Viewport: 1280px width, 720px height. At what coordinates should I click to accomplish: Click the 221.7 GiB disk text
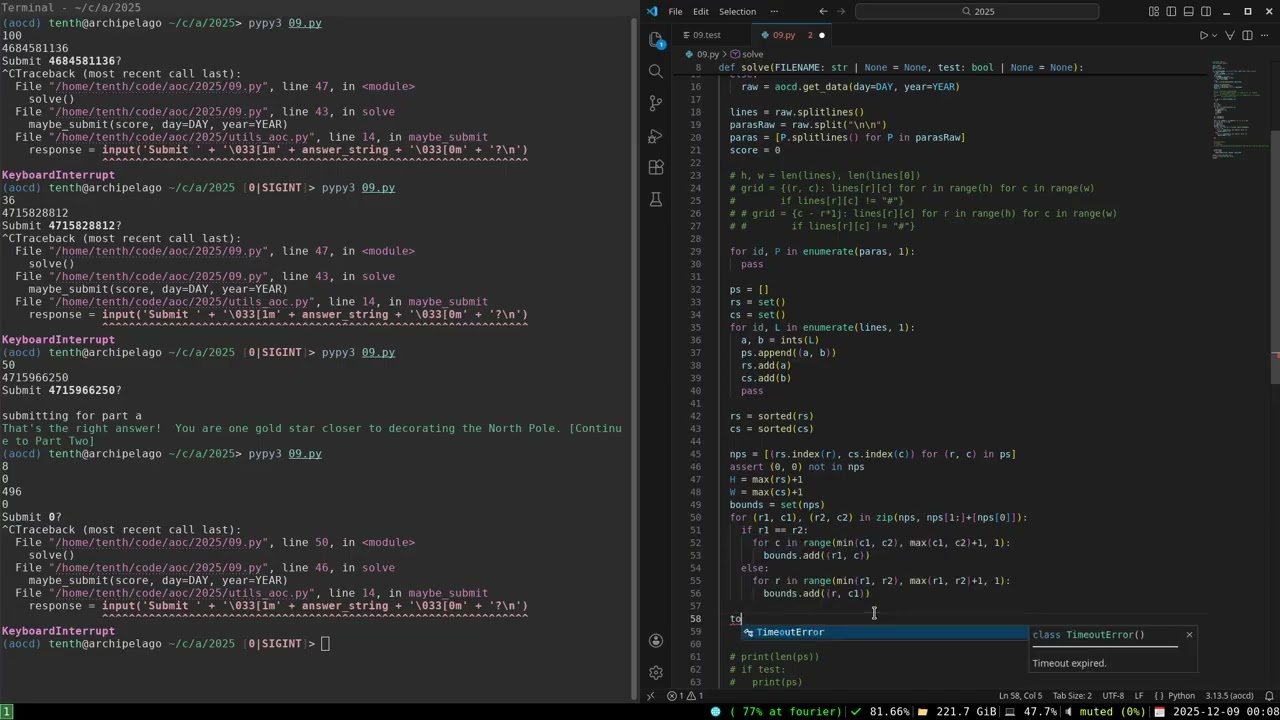click(x=967, y=712)
